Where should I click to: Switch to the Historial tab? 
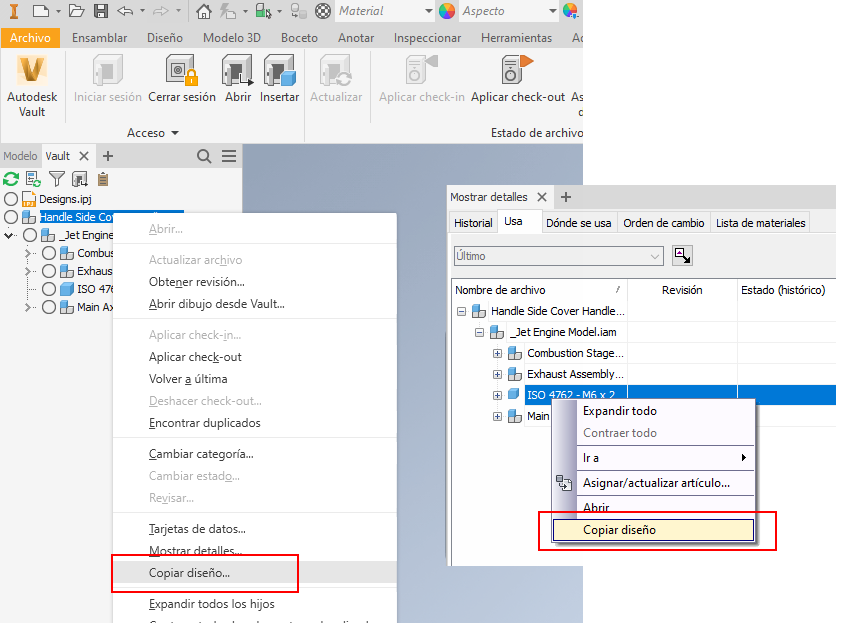[473, 223]
